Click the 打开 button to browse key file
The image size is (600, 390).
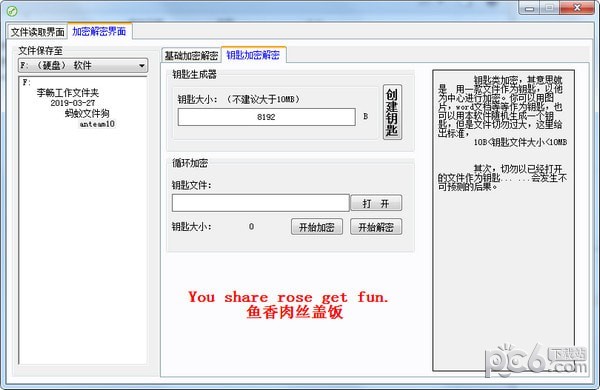376,203
